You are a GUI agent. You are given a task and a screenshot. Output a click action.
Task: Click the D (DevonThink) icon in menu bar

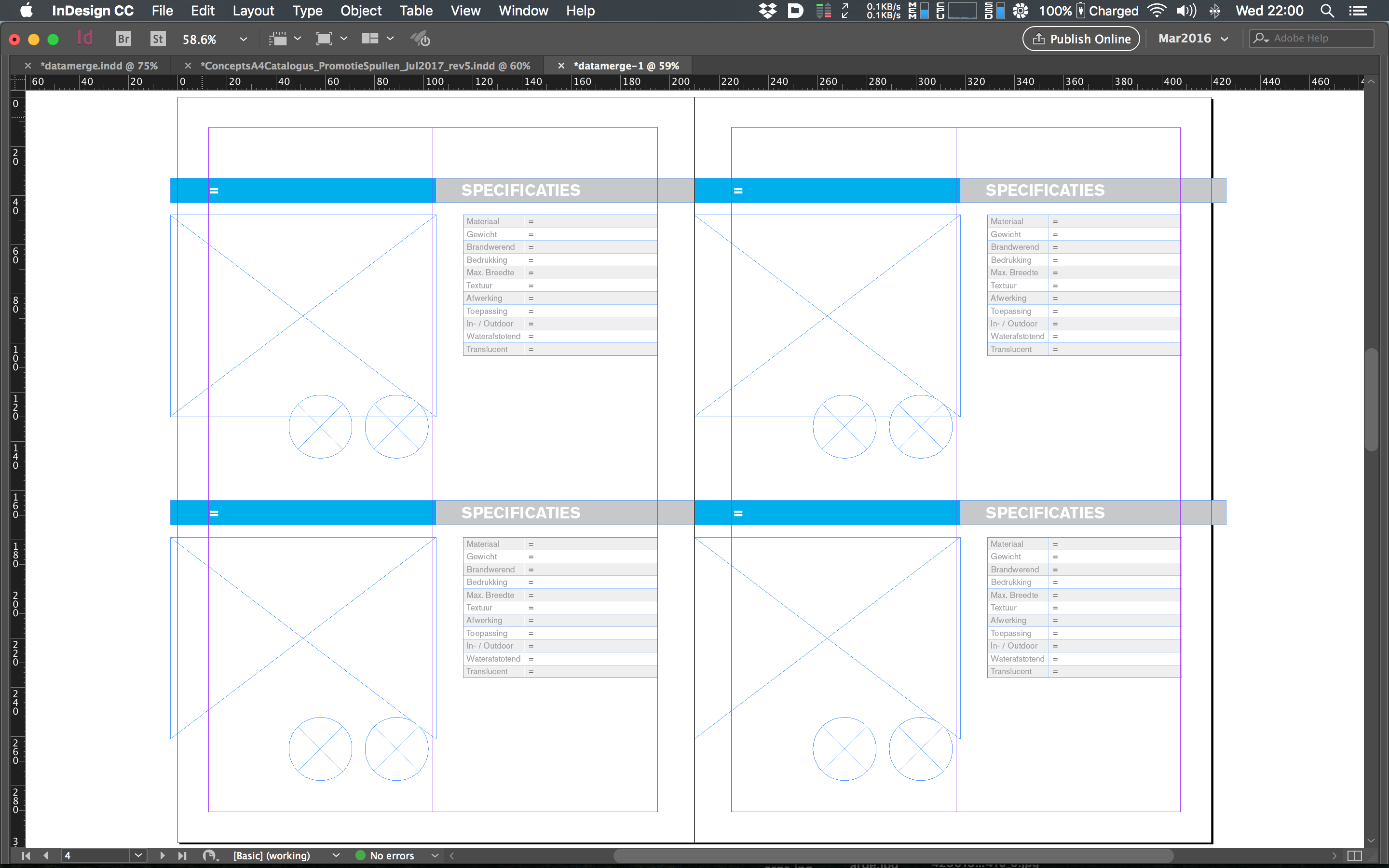pyautogui.click(x=794, y=11)
